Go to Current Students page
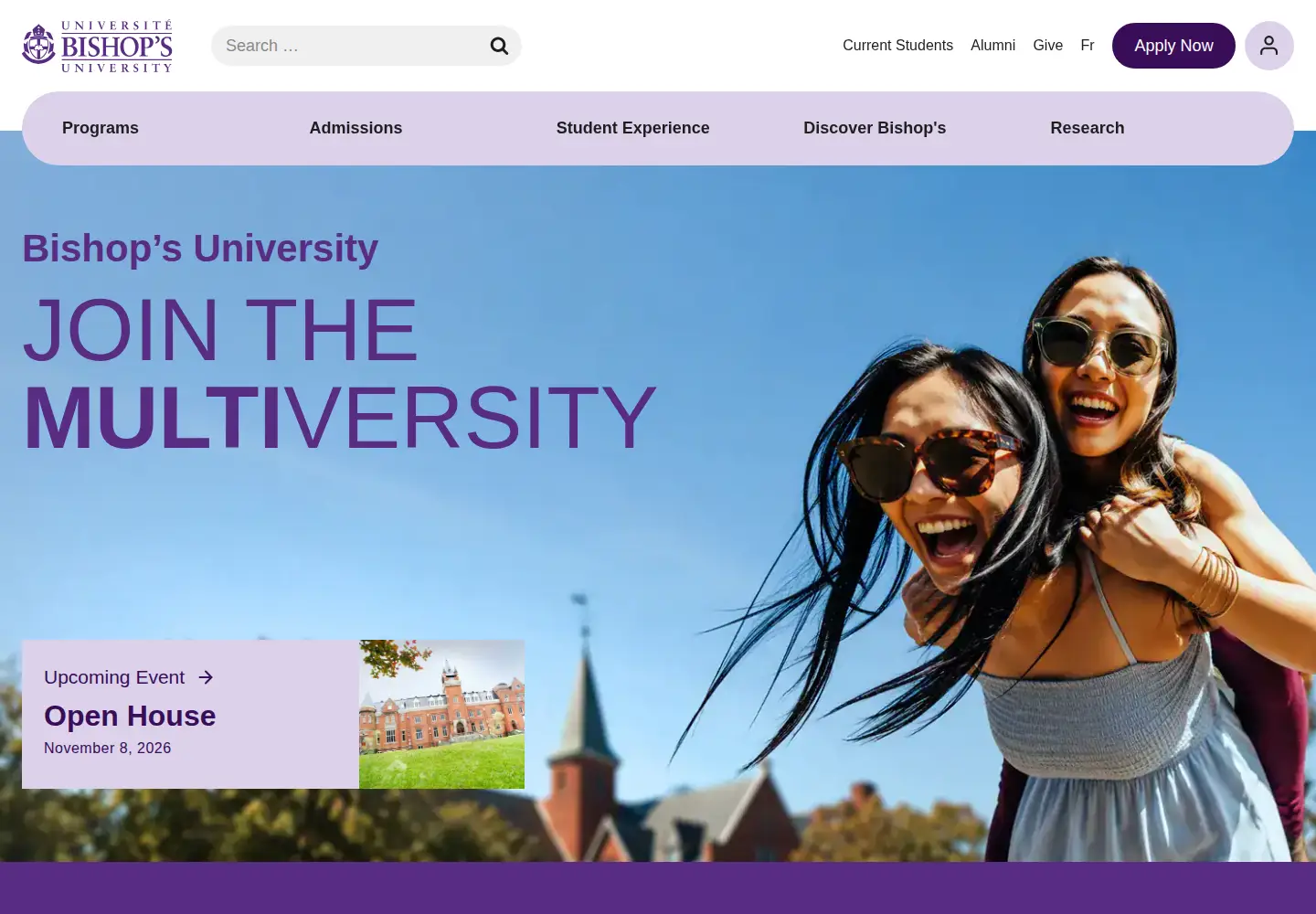The width and height of the screenshot is (1316, 914). (897, 46)
